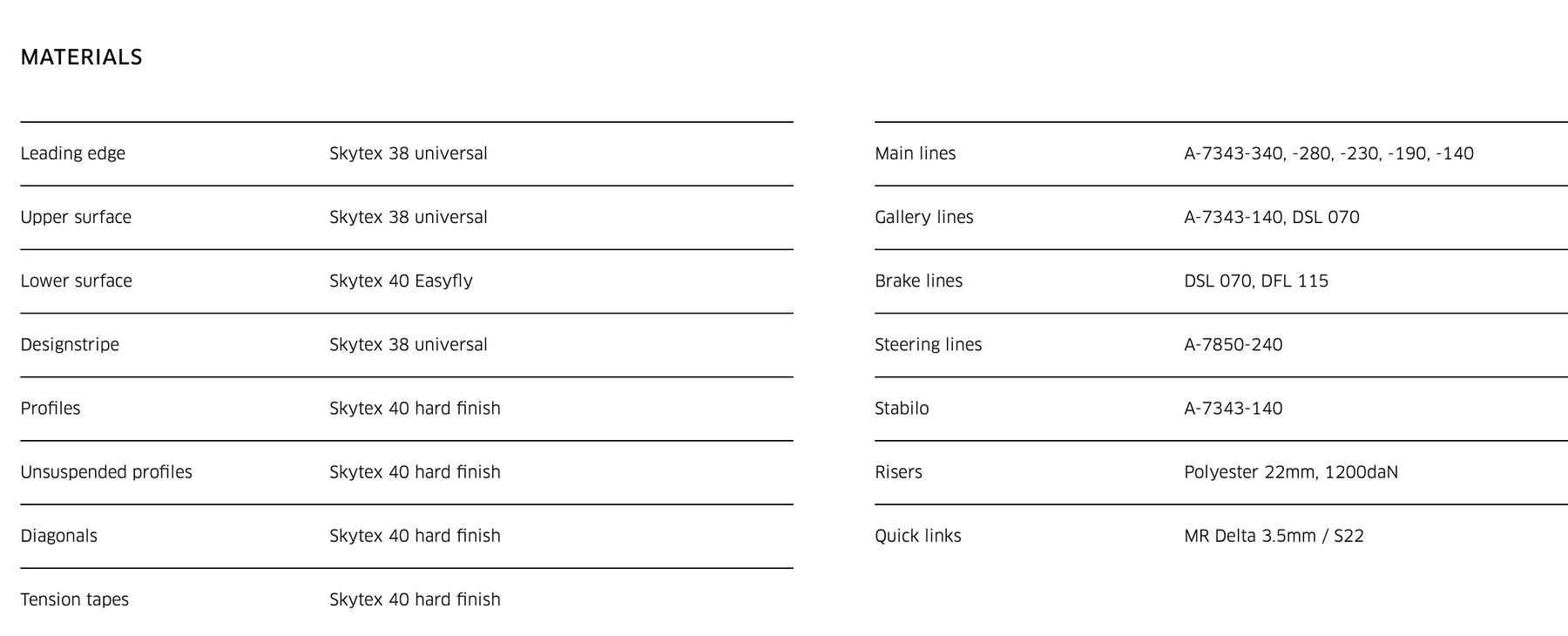Click the A-7850-240 value
1568x636 pixels.
point(1233,345)
